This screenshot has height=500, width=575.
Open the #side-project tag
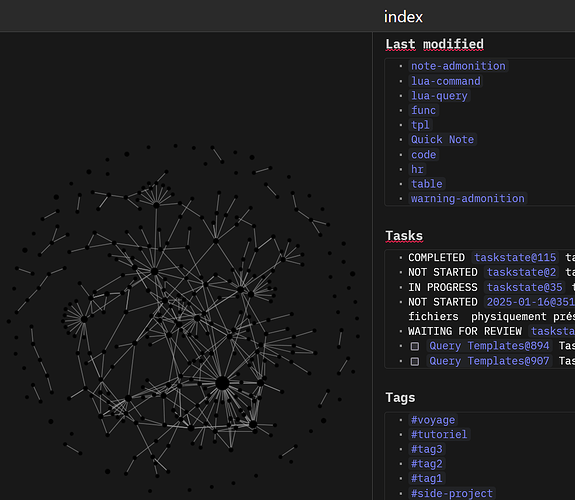[x=452, y=493]
